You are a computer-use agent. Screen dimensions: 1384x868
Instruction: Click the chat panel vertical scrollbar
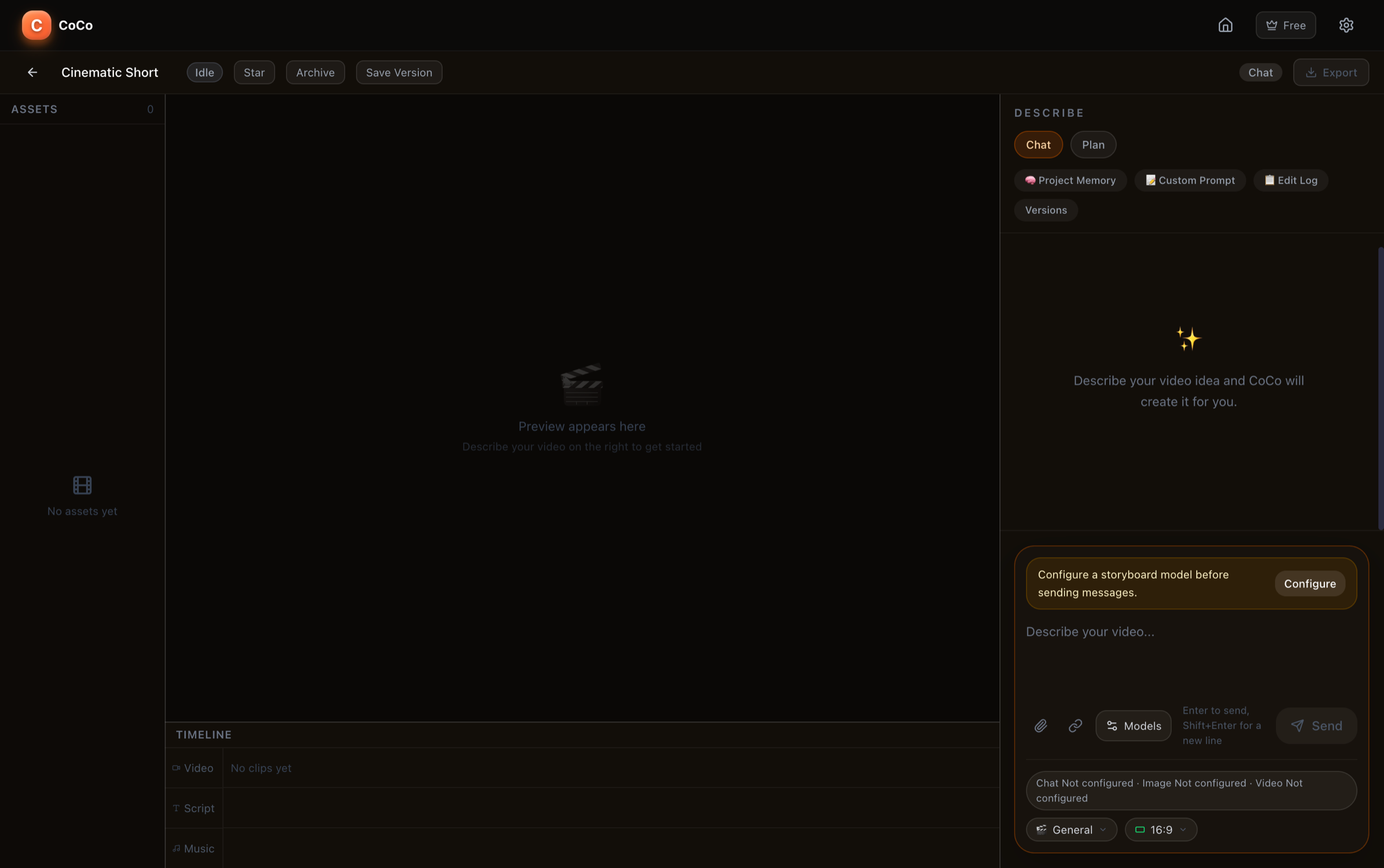click(1380, 388)
